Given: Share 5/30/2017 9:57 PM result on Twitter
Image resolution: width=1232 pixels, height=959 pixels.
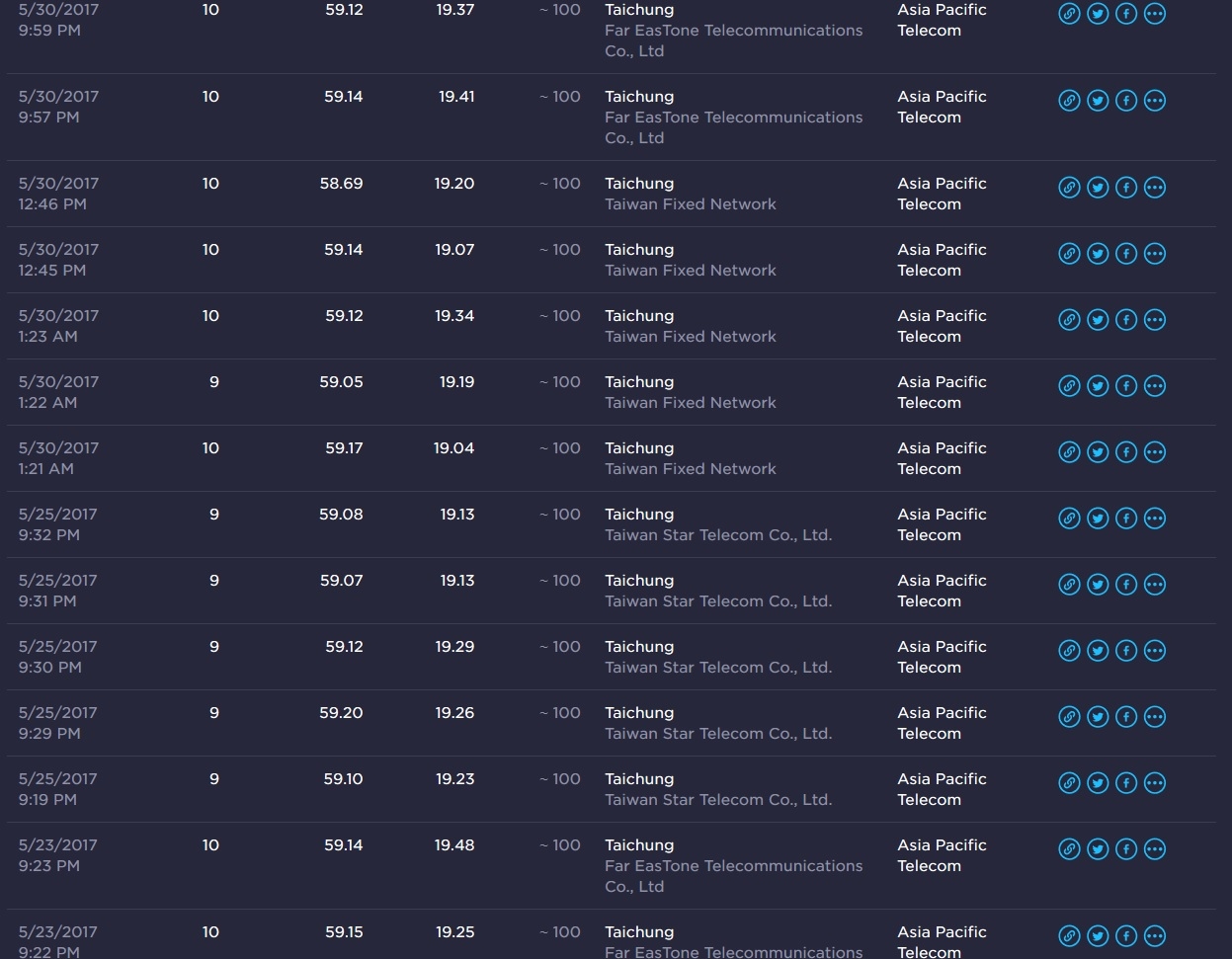Looking at the screenshot, I should point(1098,101).
